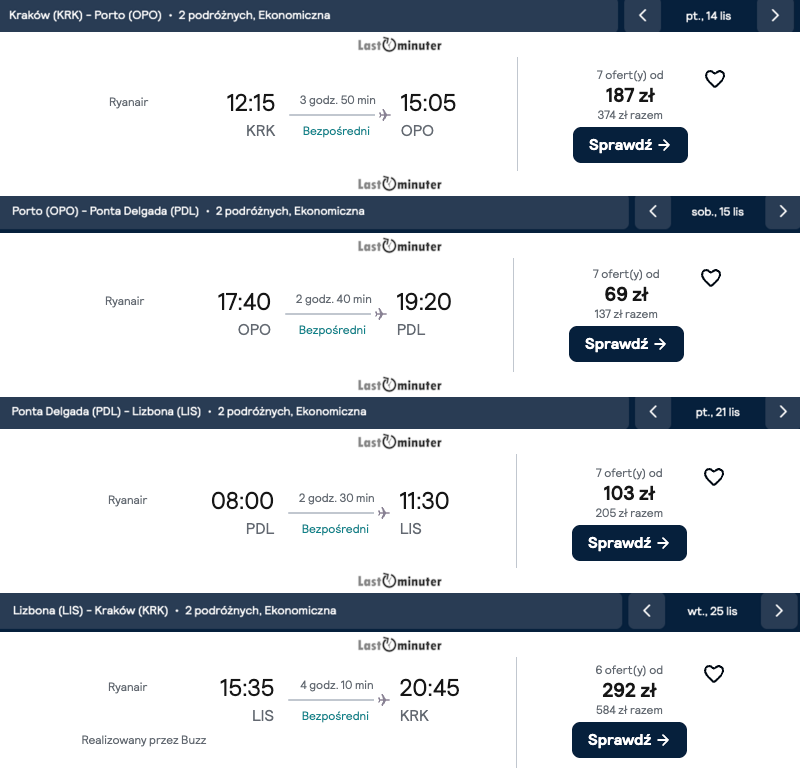Click the Lastminuter logo above 08:00 PDL flight
Image resolution: width=800 pixels, height=768 pixels.
point(400,442)
